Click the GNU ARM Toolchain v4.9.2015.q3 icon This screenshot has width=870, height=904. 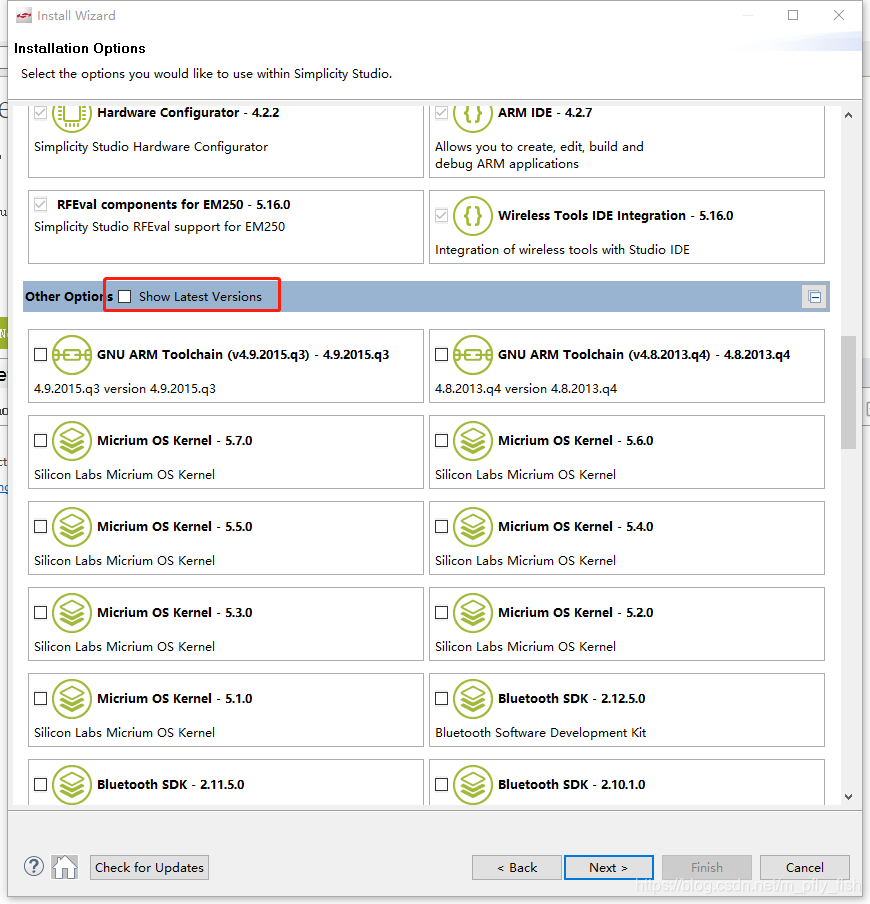(x=71, y=355)
